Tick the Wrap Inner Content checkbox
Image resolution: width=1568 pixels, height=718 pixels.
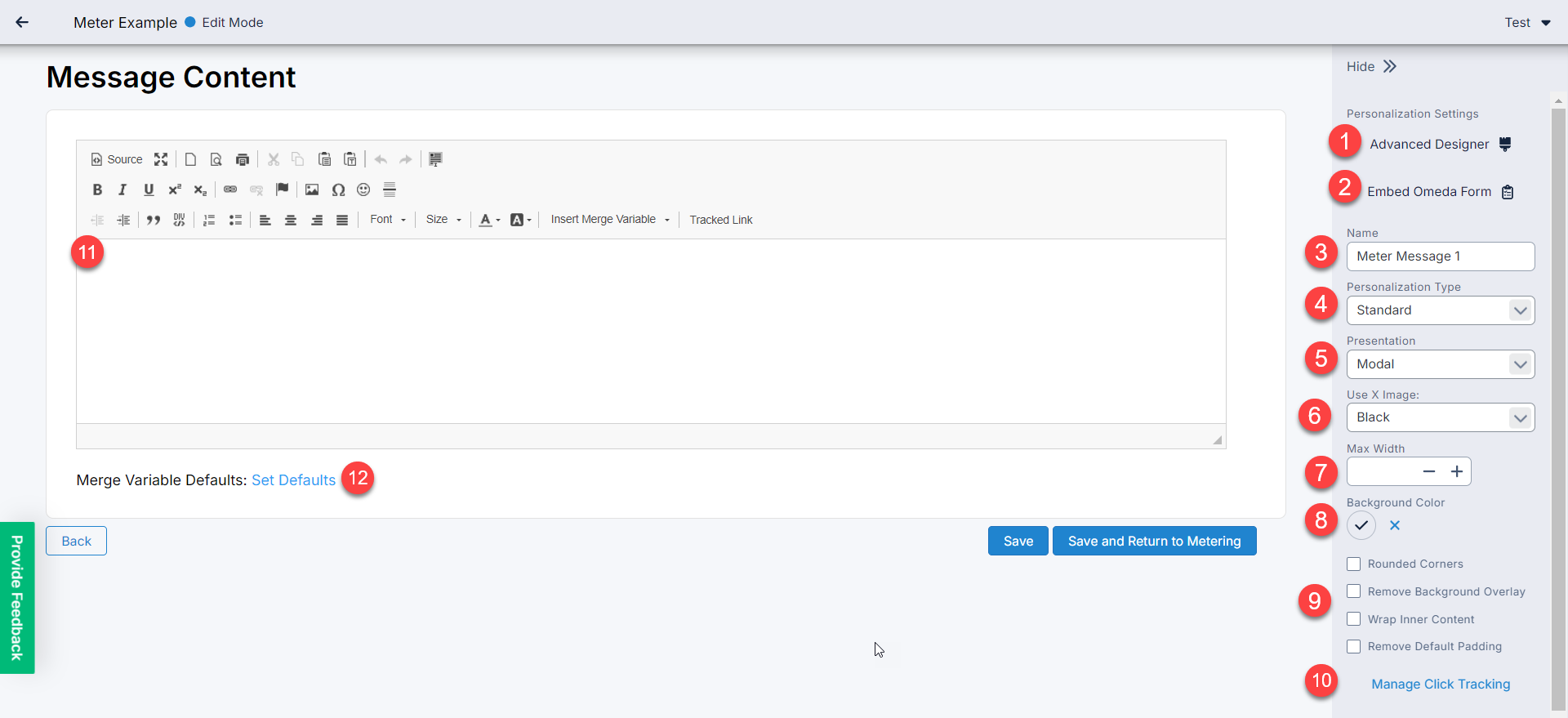[1354, 619]
